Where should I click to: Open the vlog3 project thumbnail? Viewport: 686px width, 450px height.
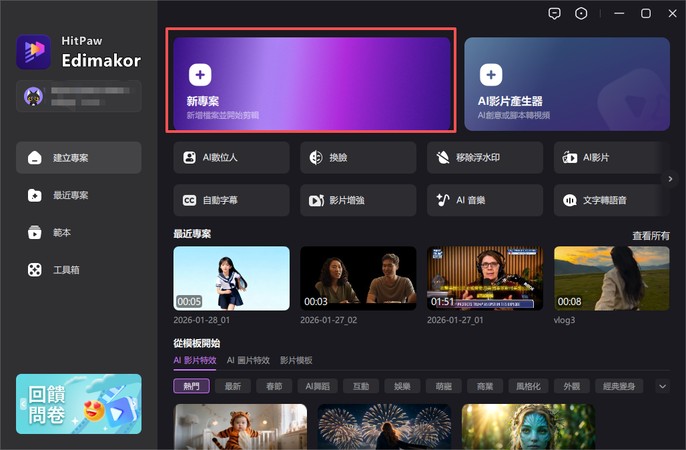pyautogui.click(x=612, y=279)
